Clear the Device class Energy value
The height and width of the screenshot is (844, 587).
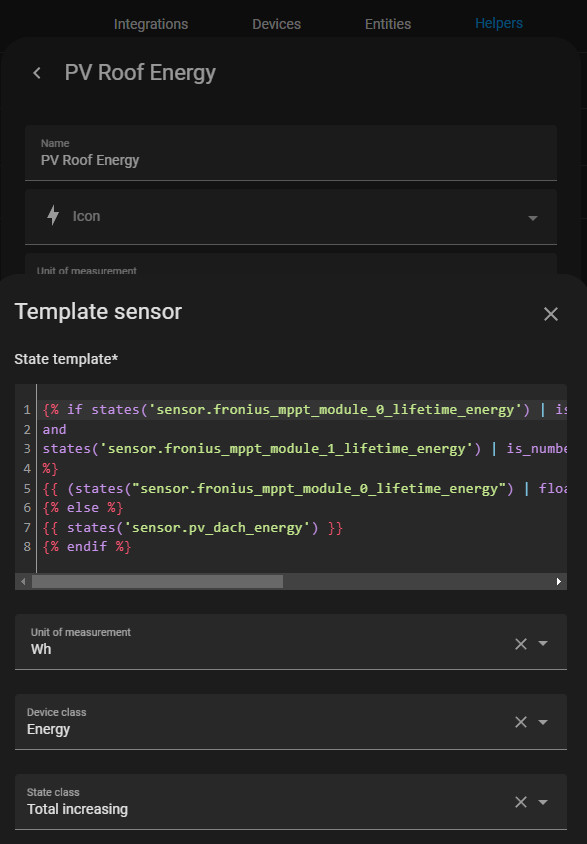tap(520, 722)
